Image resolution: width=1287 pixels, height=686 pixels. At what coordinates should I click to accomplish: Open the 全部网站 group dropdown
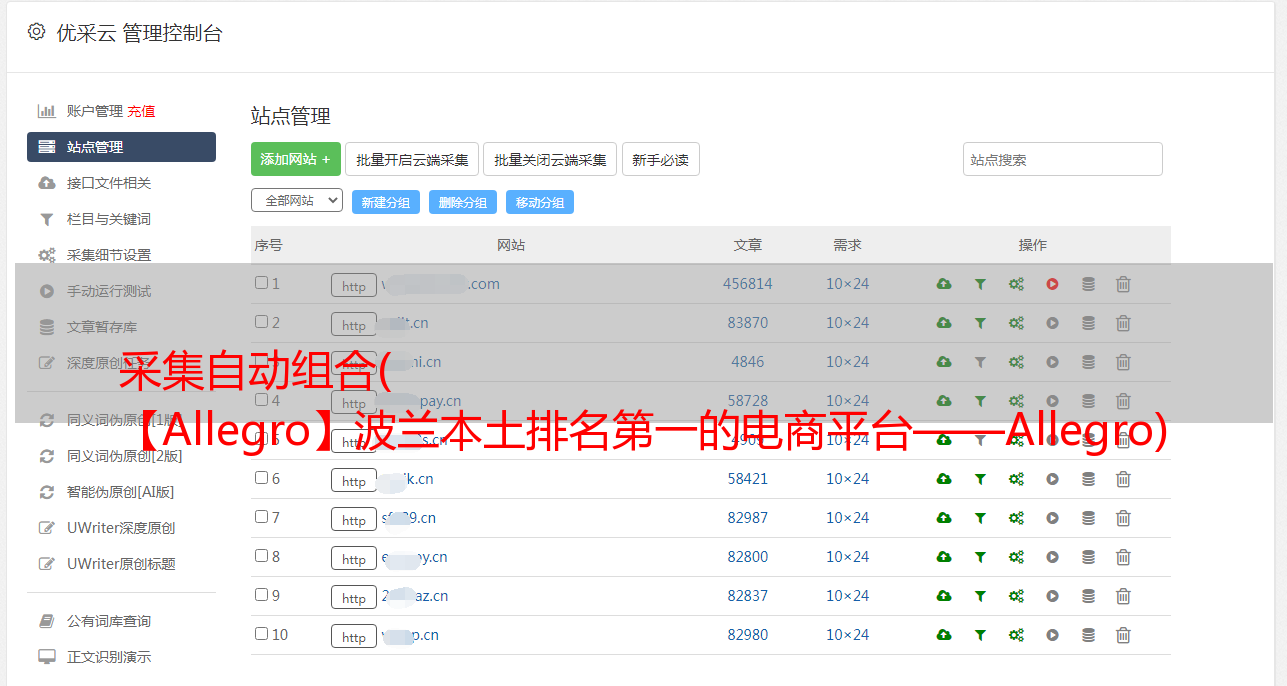pos(296,201)
